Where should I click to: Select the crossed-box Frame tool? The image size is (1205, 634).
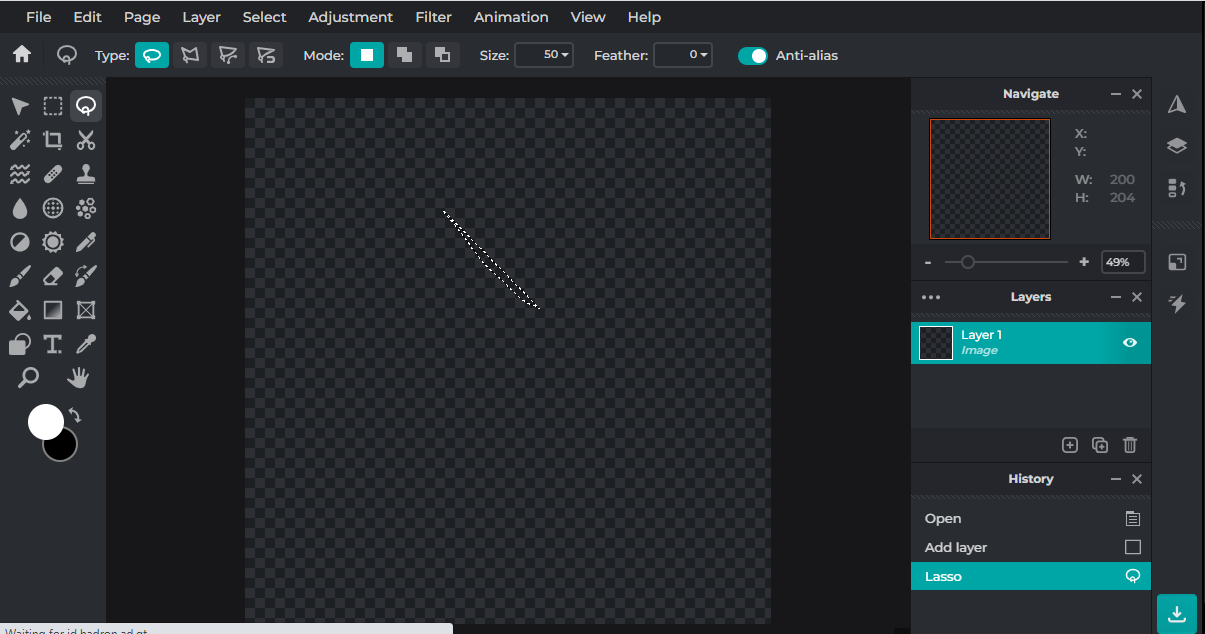86,310
